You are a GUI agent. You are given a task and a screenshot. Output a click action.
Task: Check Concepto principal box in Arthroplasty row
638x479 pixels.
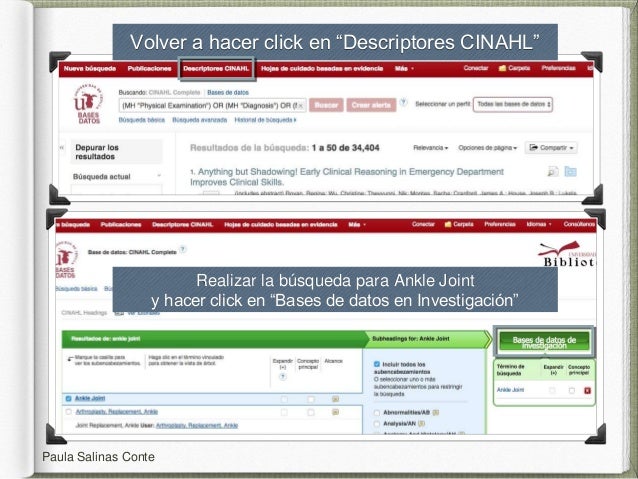[311, 412]
